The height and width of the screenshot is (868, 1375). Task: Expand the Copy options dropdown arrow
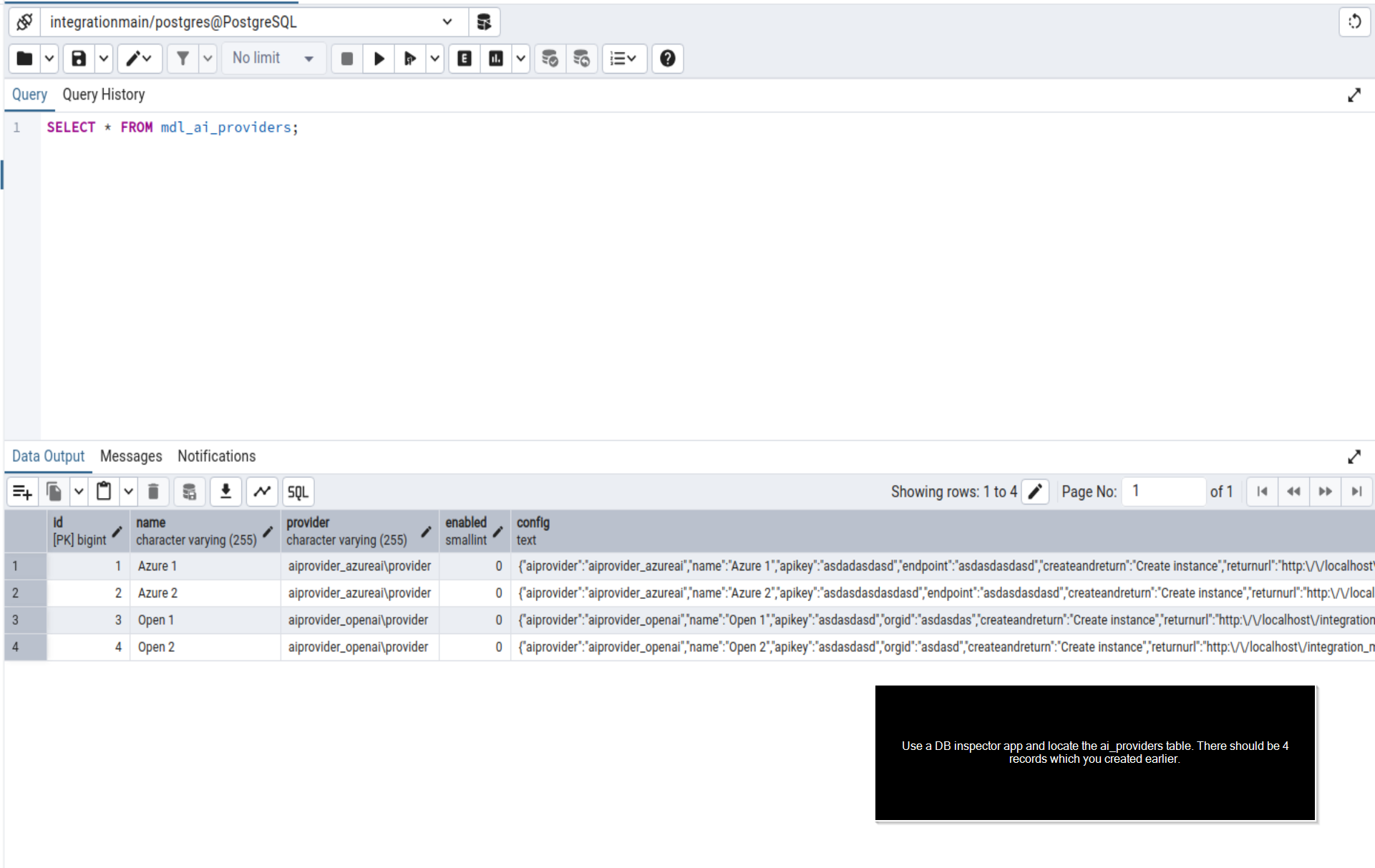pos(79,492)
